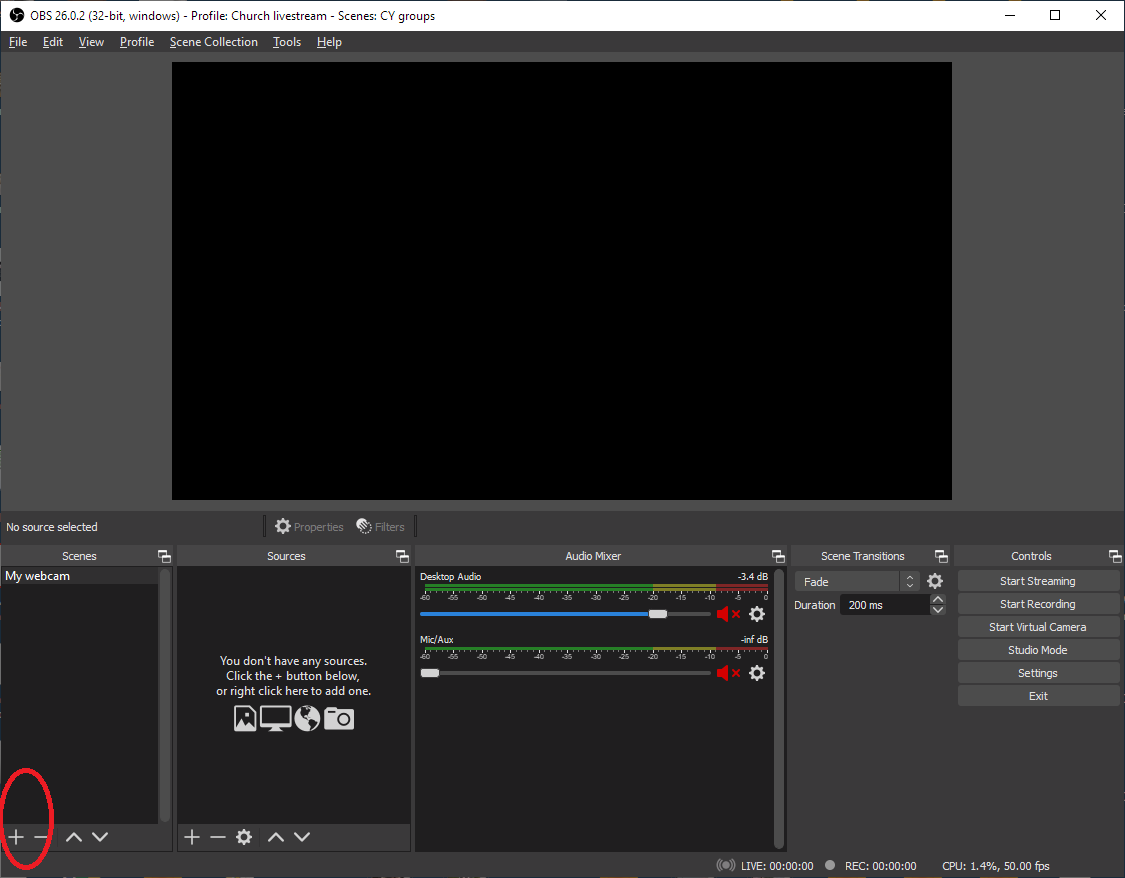Click the camera icon in Sources hint

(339, 718)
